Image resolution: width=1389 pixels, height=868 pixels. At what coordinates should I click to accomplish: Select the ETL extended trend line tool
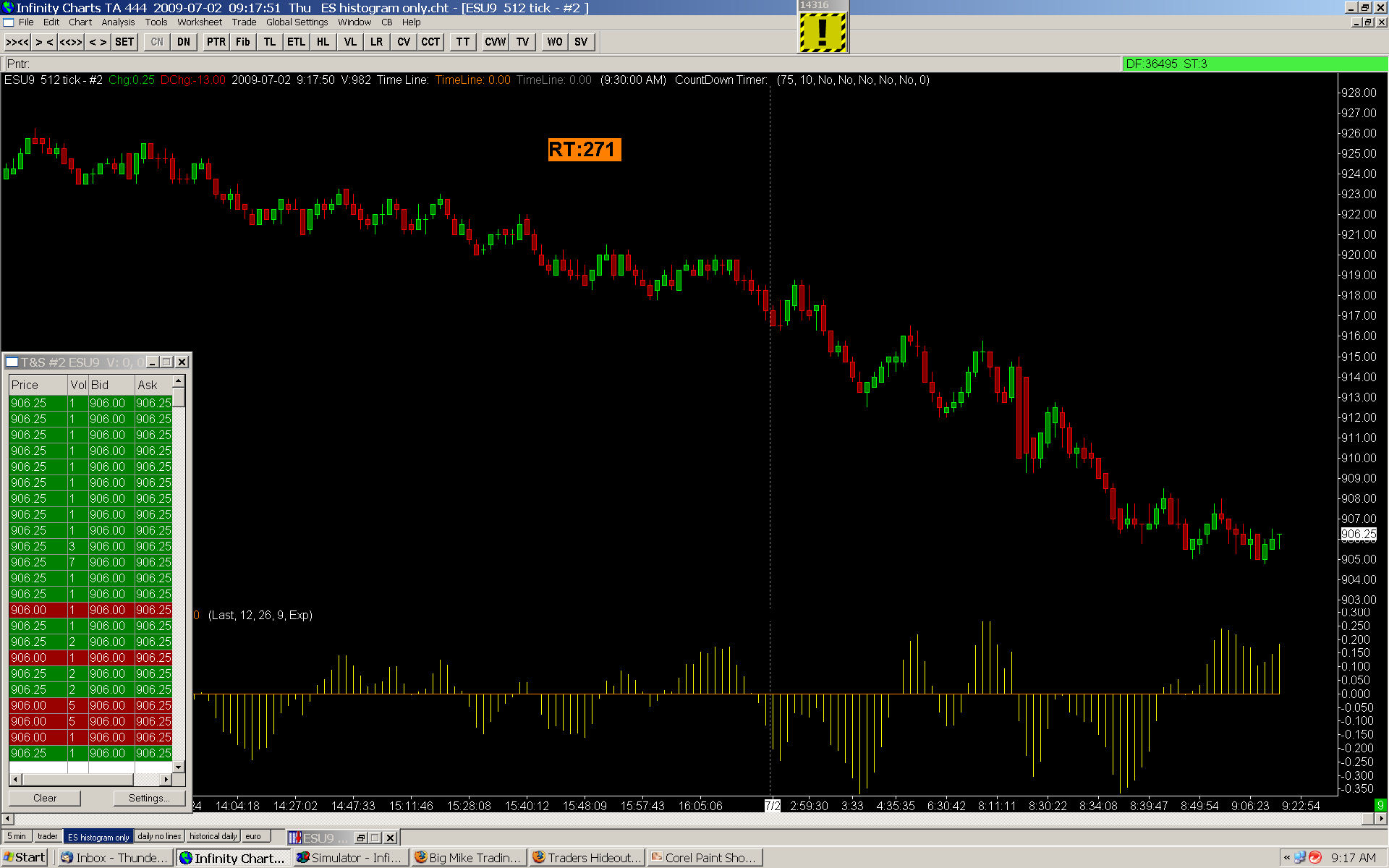[296, 42]
